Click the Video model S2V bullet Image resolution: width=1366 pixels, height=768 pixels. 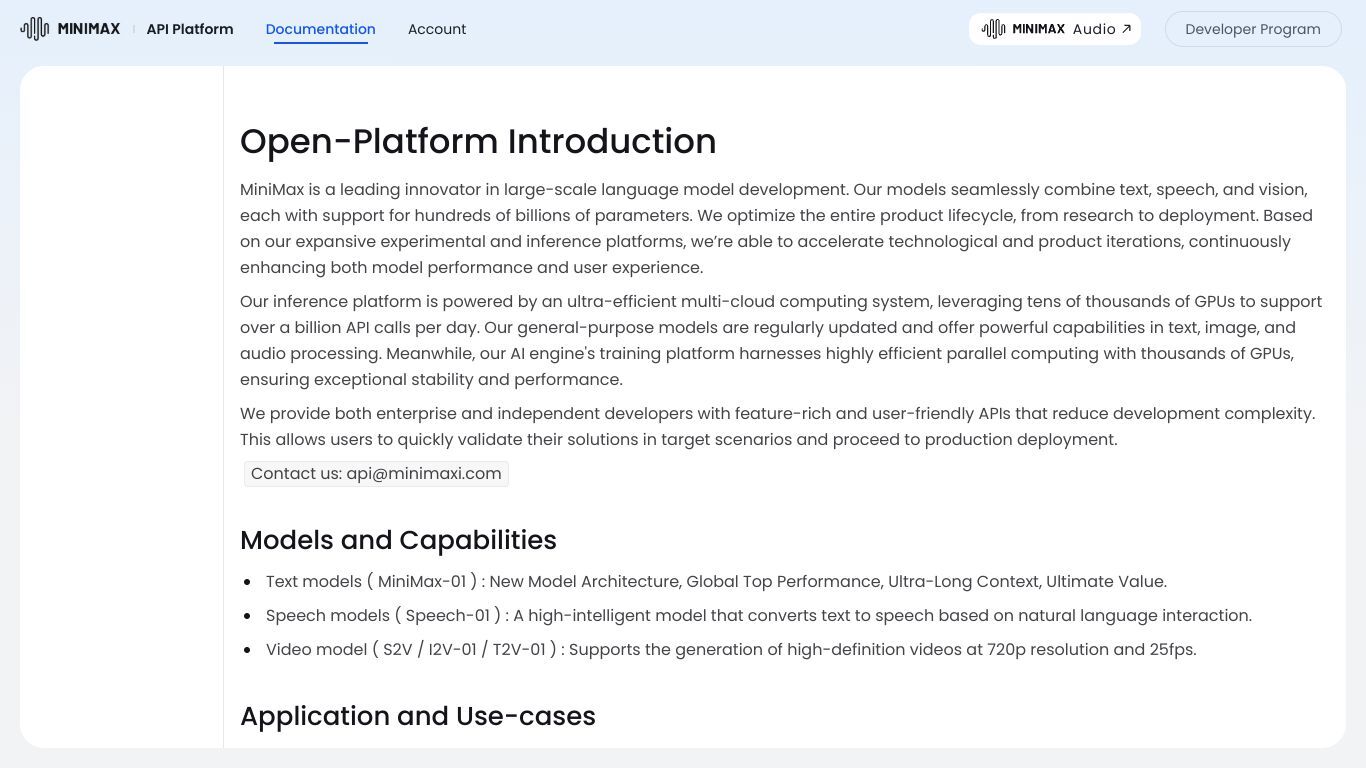731,650
